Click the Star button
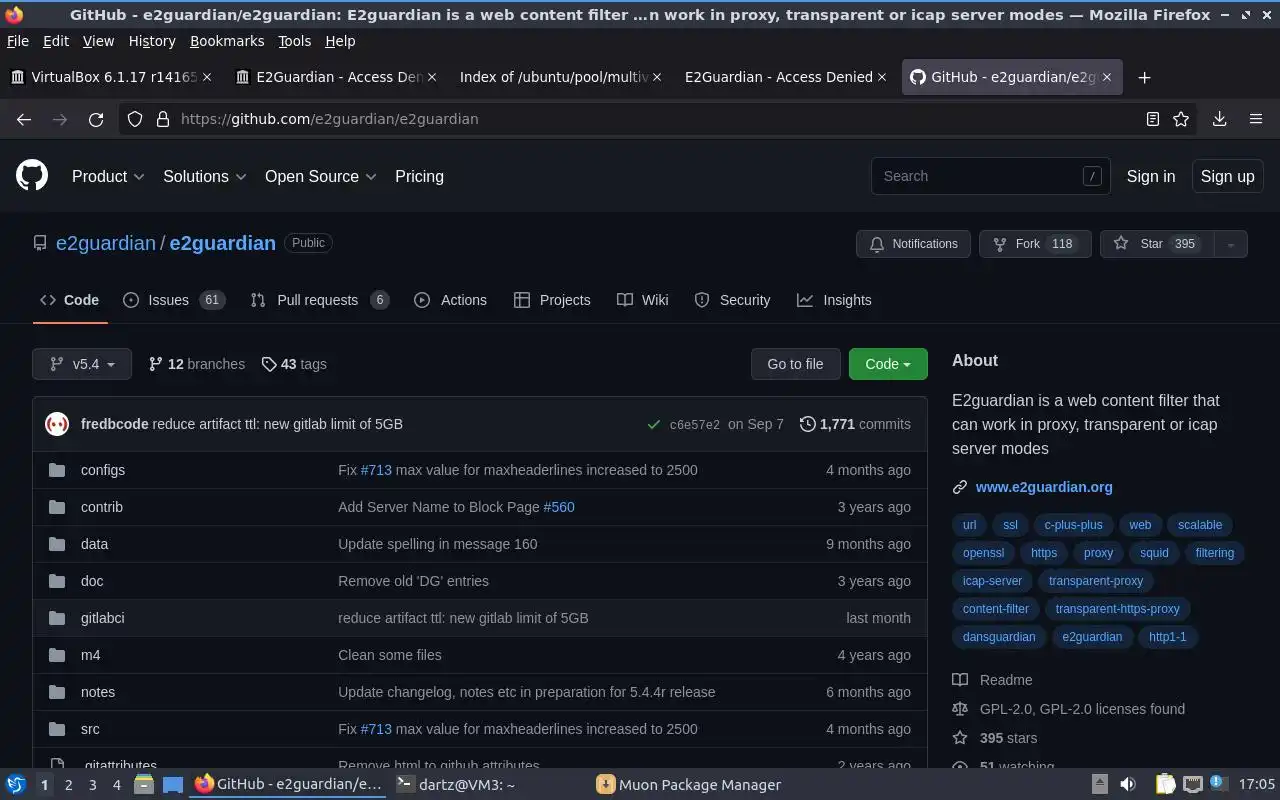 click(x=1157, y=244)
